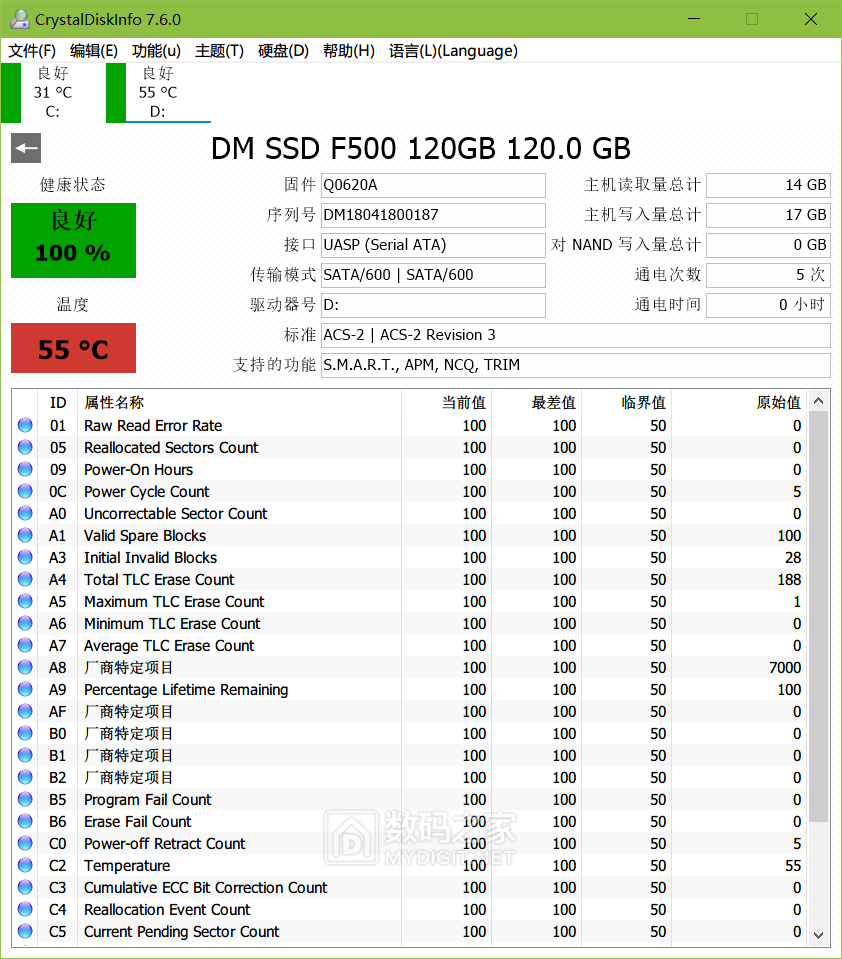842x959 pixels.
Task: Click the serial number field DM18041800187
Action: [x=433, y=215]
